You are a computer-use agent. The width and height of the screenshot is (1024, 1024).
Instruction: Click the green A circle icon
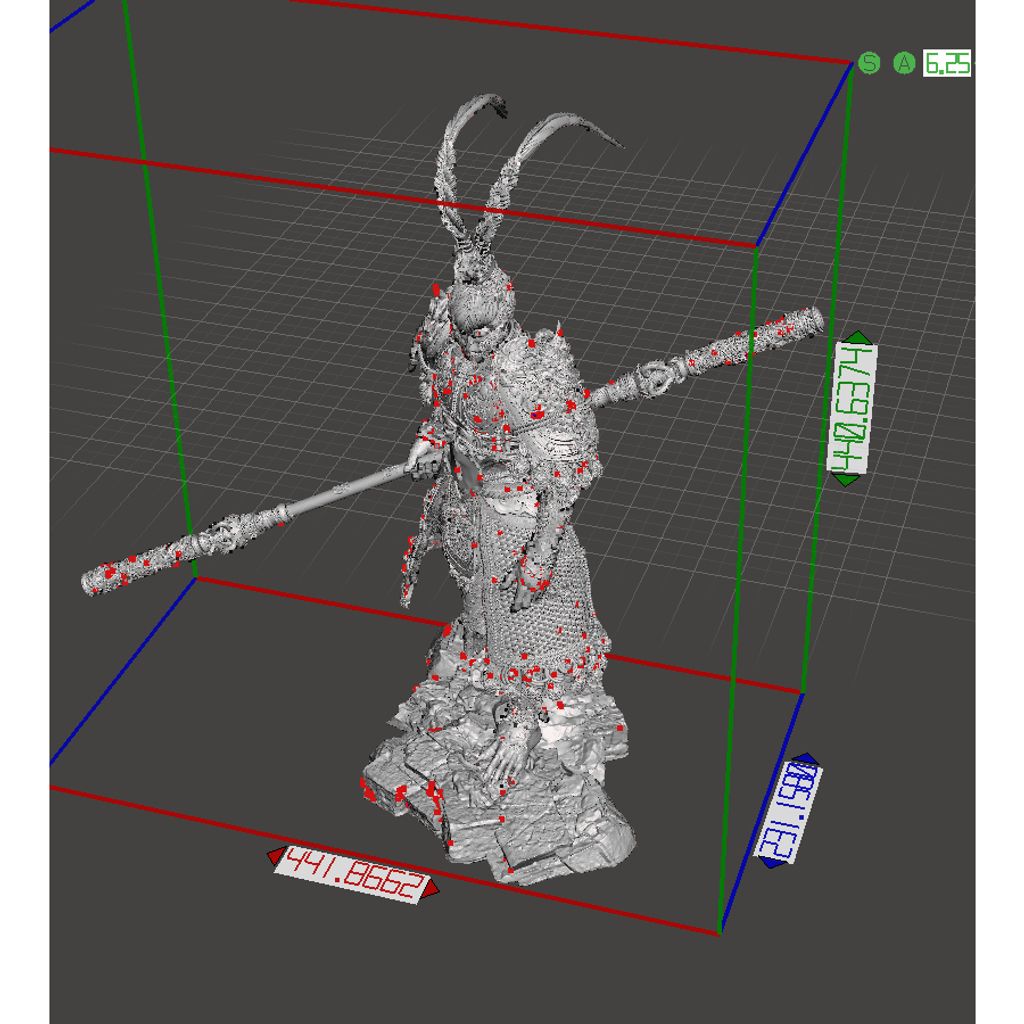pos(904,64)
